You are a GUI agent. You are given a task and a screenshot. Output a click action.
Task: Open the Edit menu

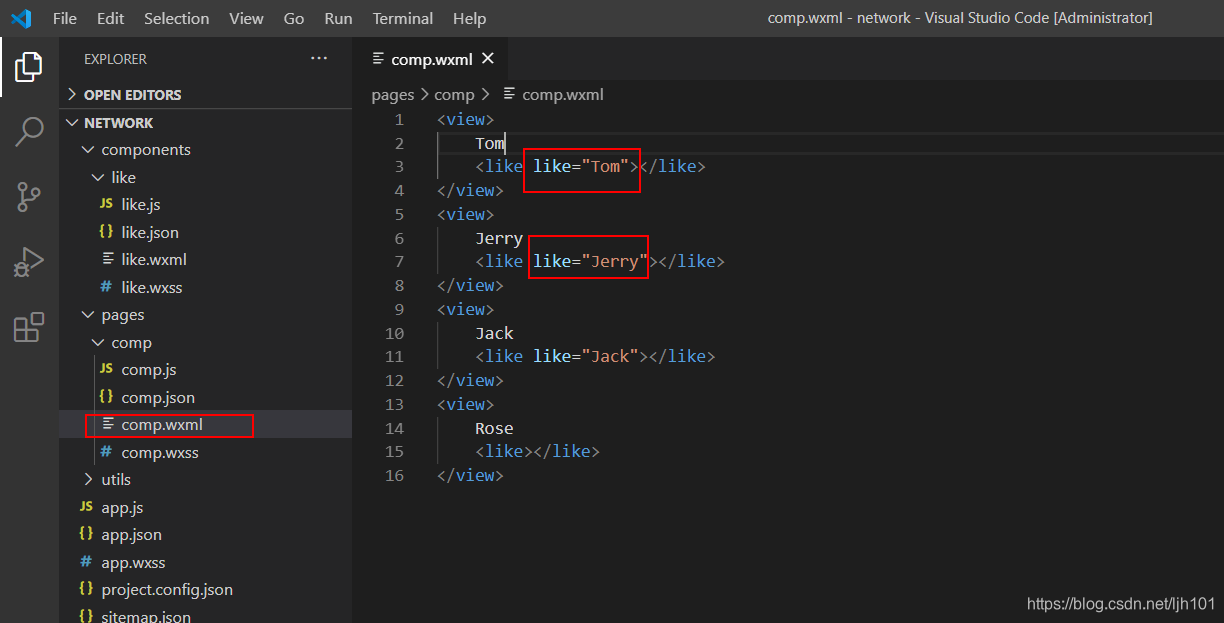[111, 18]
